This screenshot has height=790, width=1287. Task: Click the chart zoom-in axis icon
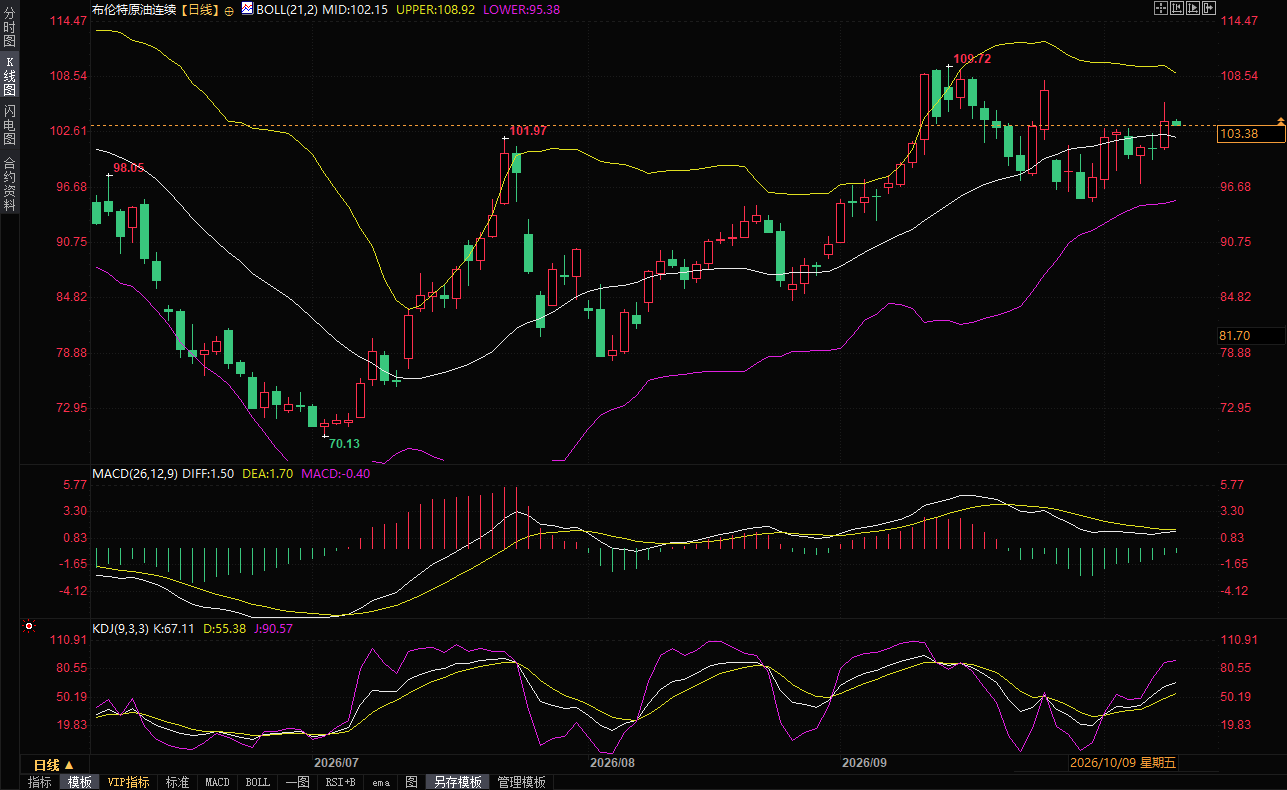1194,8
